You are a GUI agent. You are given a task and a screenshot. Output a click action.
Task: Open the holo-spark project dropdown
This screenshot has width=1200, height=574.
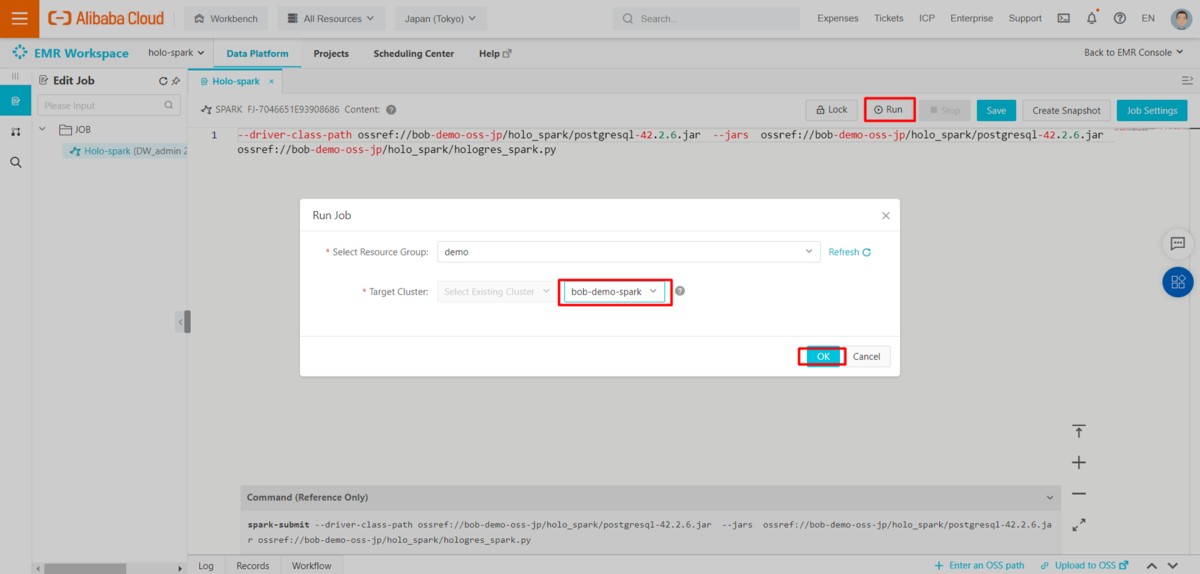176,53
